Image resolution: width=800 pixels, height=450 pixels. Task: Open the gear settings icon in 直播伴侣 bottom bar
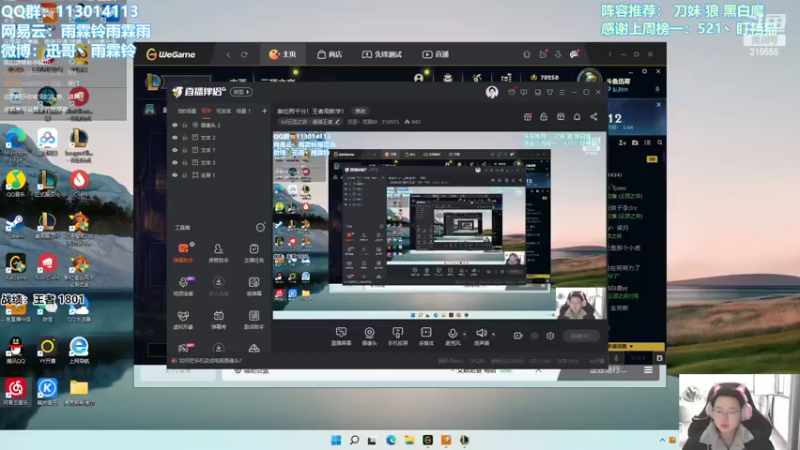point(550,336)
